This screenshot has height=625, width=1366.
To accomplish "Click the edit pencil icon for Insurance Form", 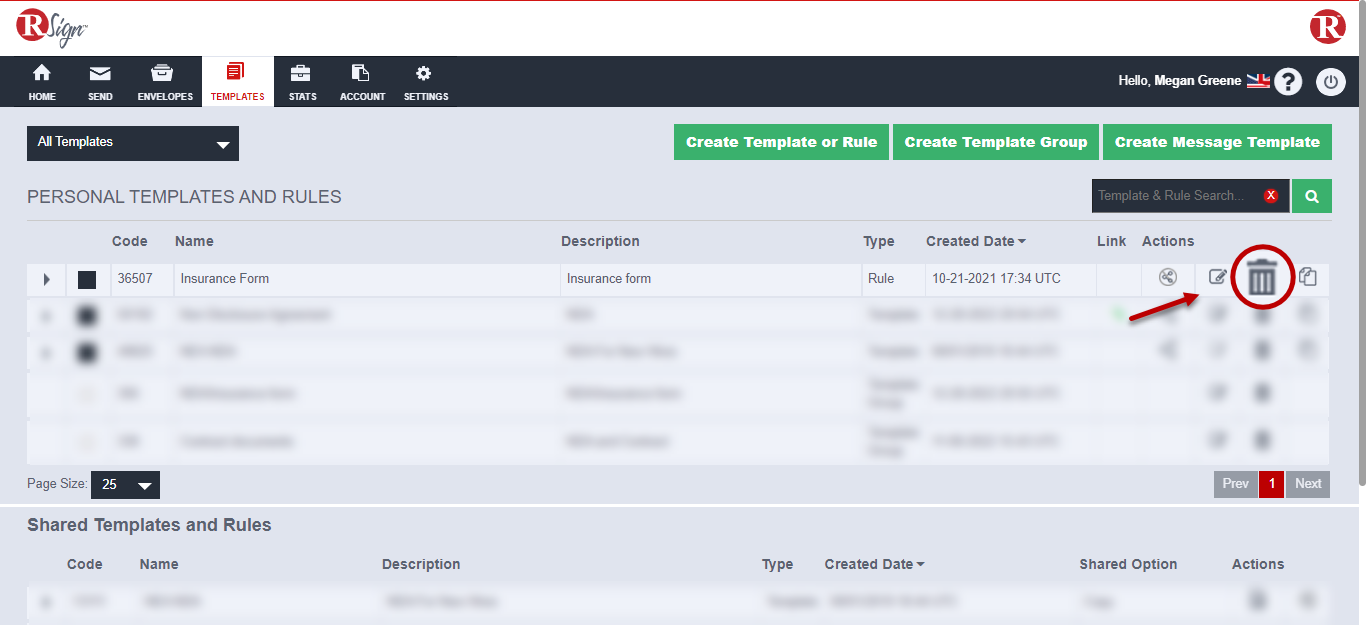I will pos(1217,277).
